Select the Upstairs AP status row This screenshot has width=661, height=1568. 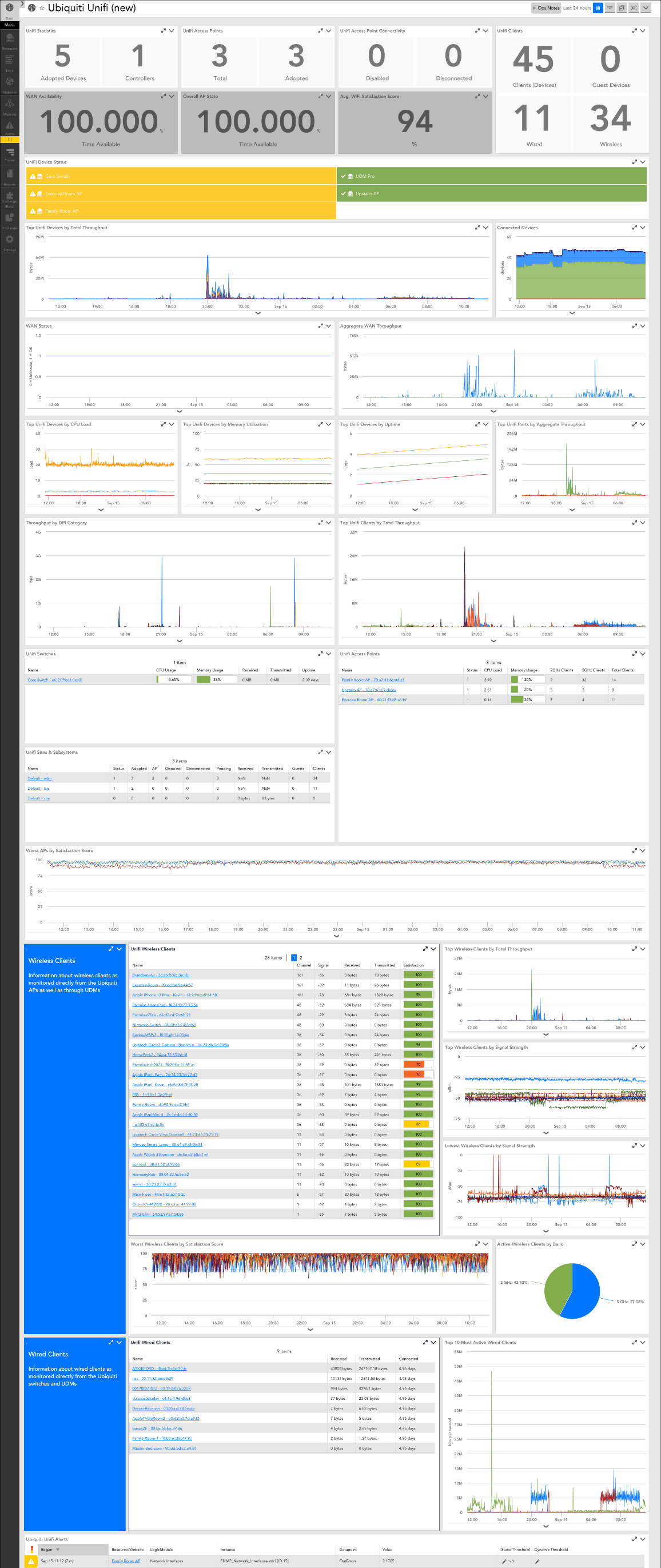click(491, 193)
